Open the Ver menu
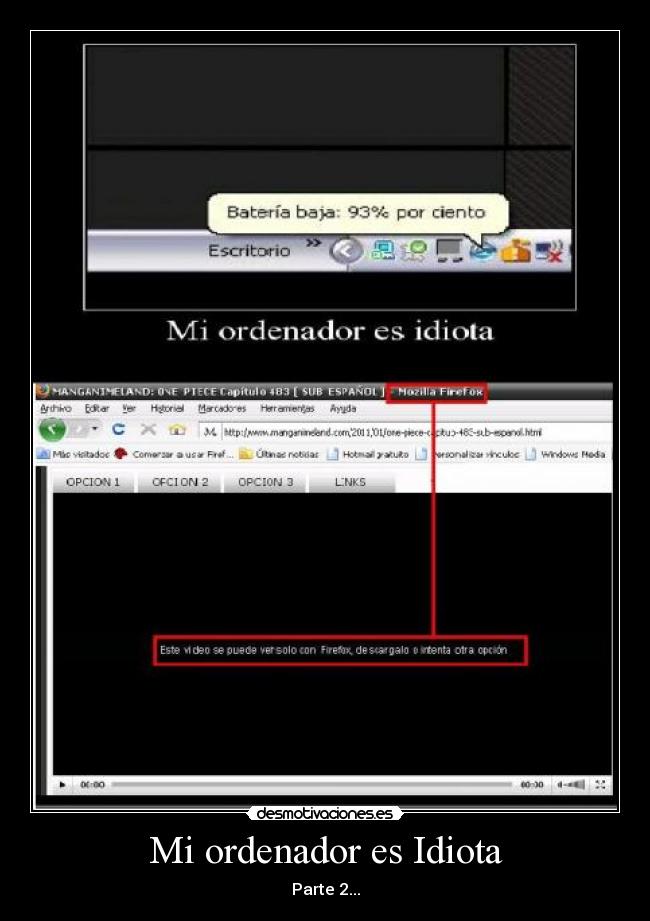This screenshot has width=650, height=921. pyautogui.click(x=129, y=408)
